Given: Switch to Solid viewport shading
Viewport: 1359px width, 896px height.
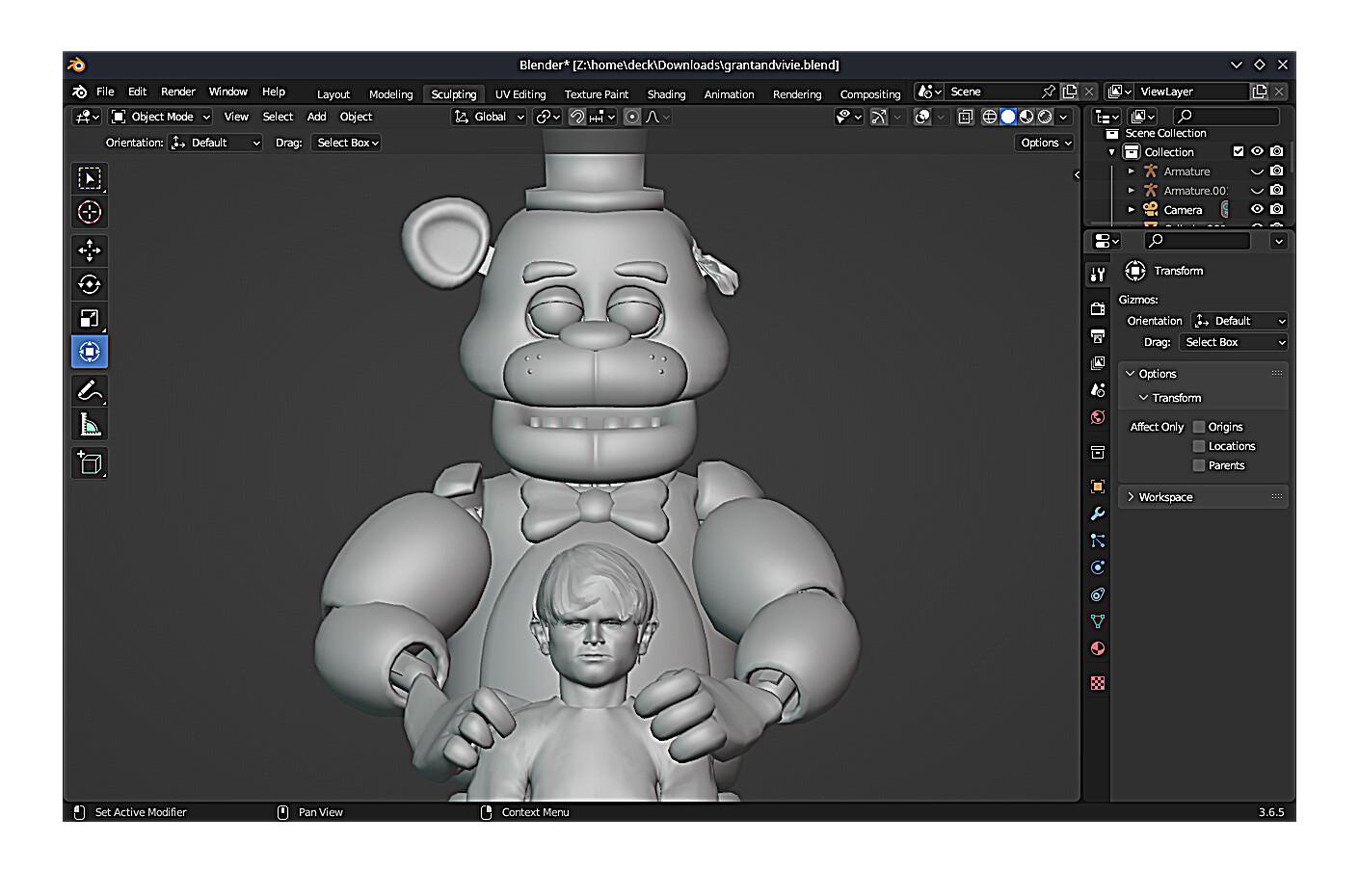Looking at the screenshot, I should (1008, 117).
